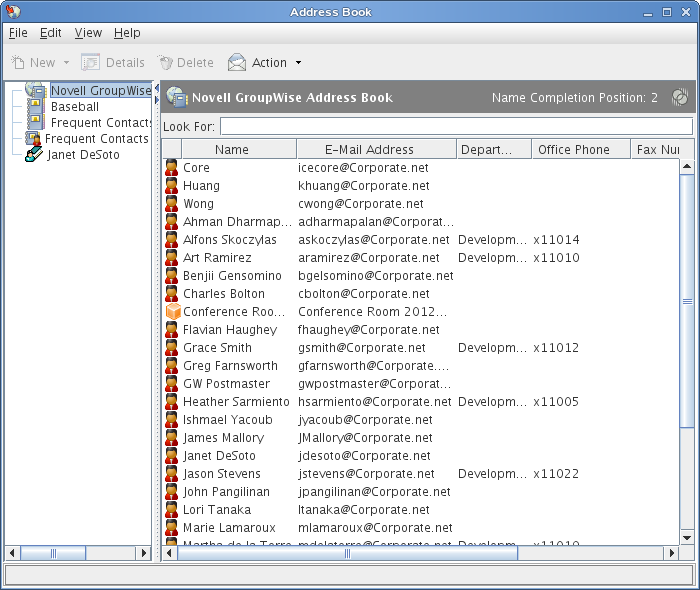Click the user icon for Grace Smith
700x590 pixels.
pos(171,347)
